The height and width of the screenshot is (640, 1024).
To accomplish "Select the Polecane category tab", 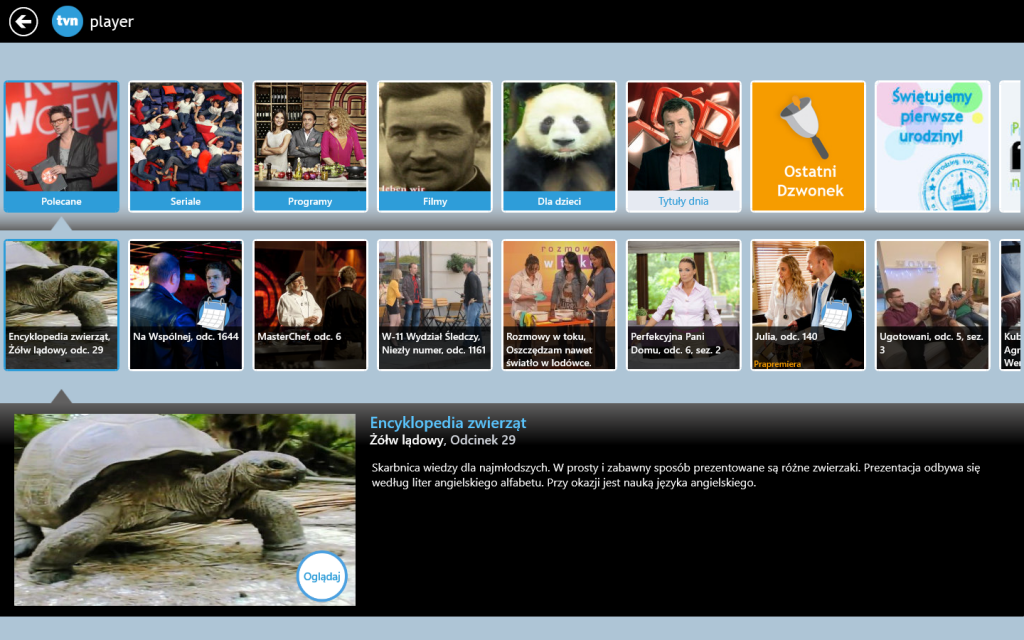I will (x=61, y=146).
